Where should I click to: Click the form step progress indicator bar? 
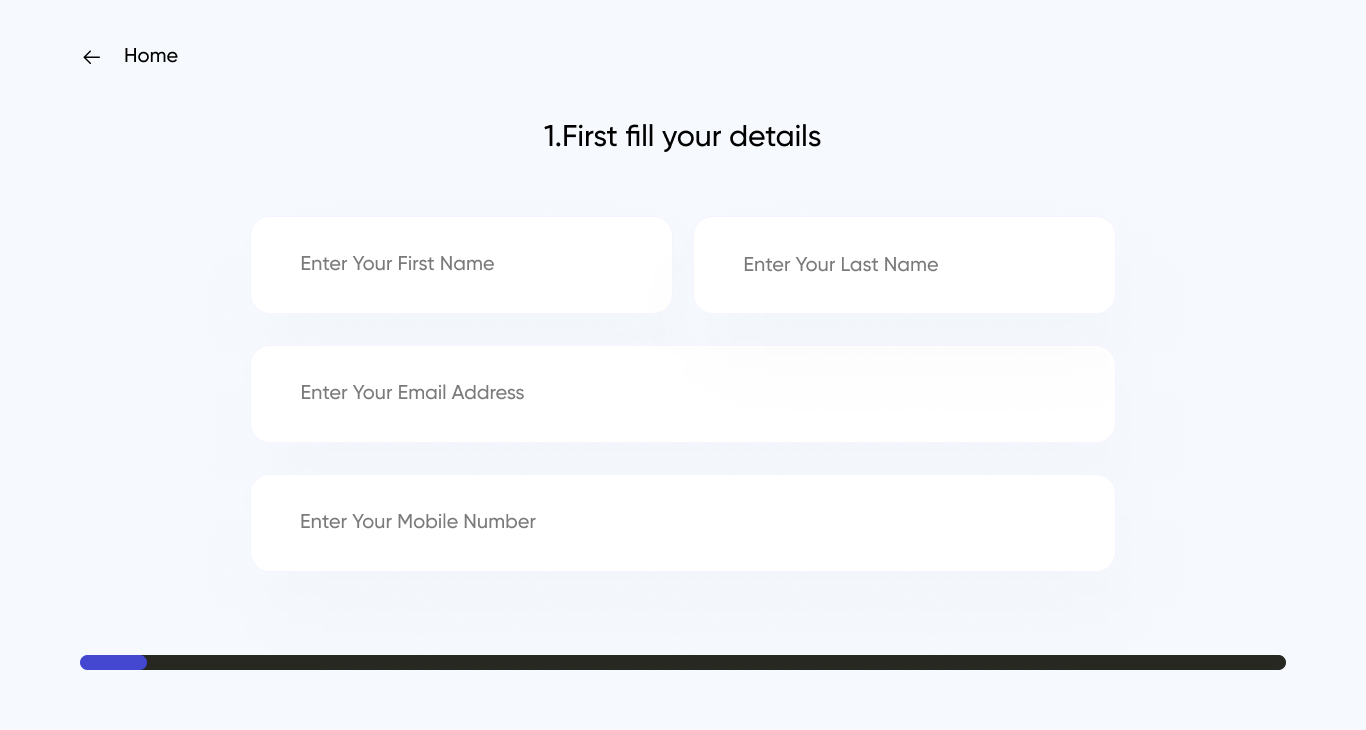(x=682, y=662)
